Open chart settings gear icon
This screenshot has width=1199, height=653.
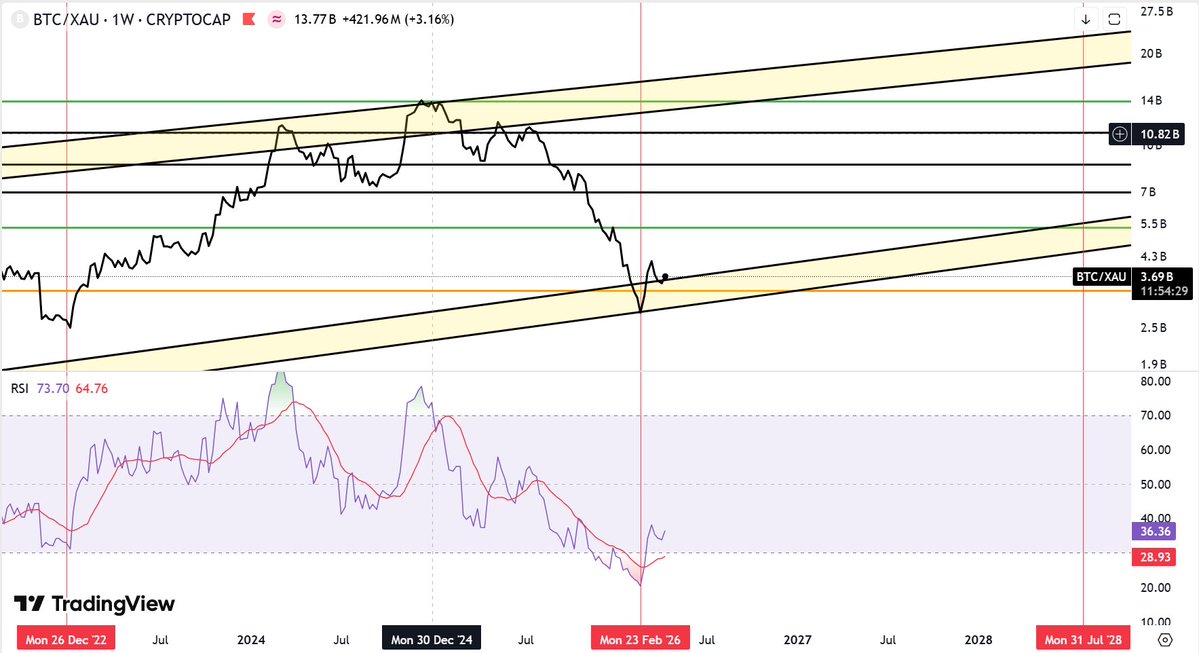[1165, 639]
